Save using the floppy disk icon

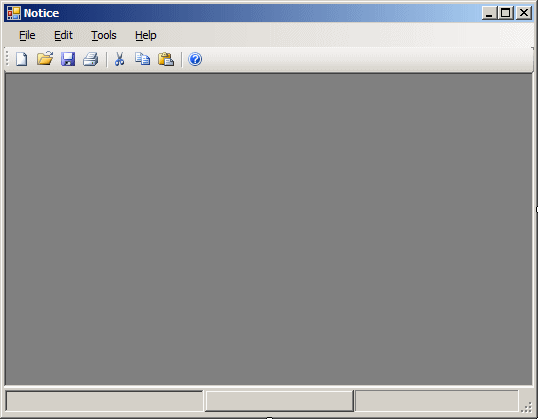(x=68, y=59)
